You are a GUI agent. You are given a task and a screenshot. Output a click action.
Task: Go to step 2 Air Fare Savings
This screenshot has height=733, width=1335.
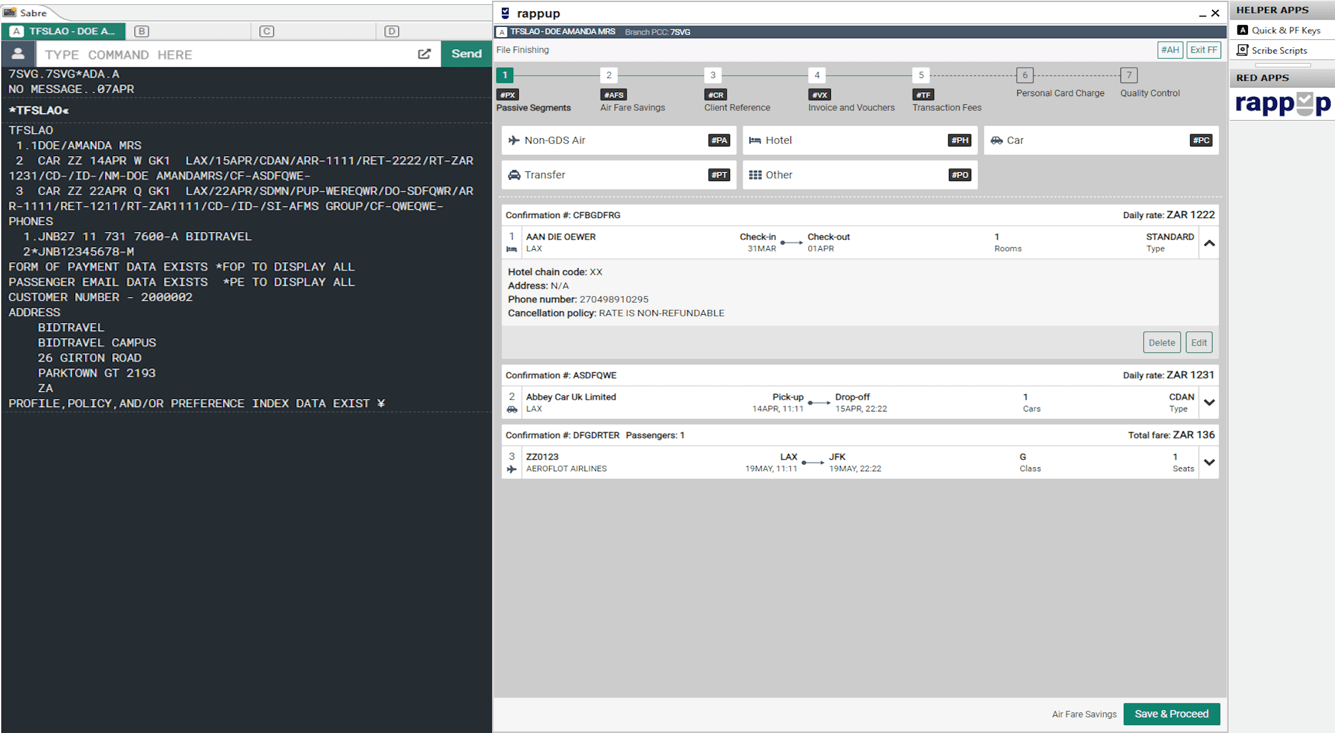pyautogui.click(x=609, y=75)
